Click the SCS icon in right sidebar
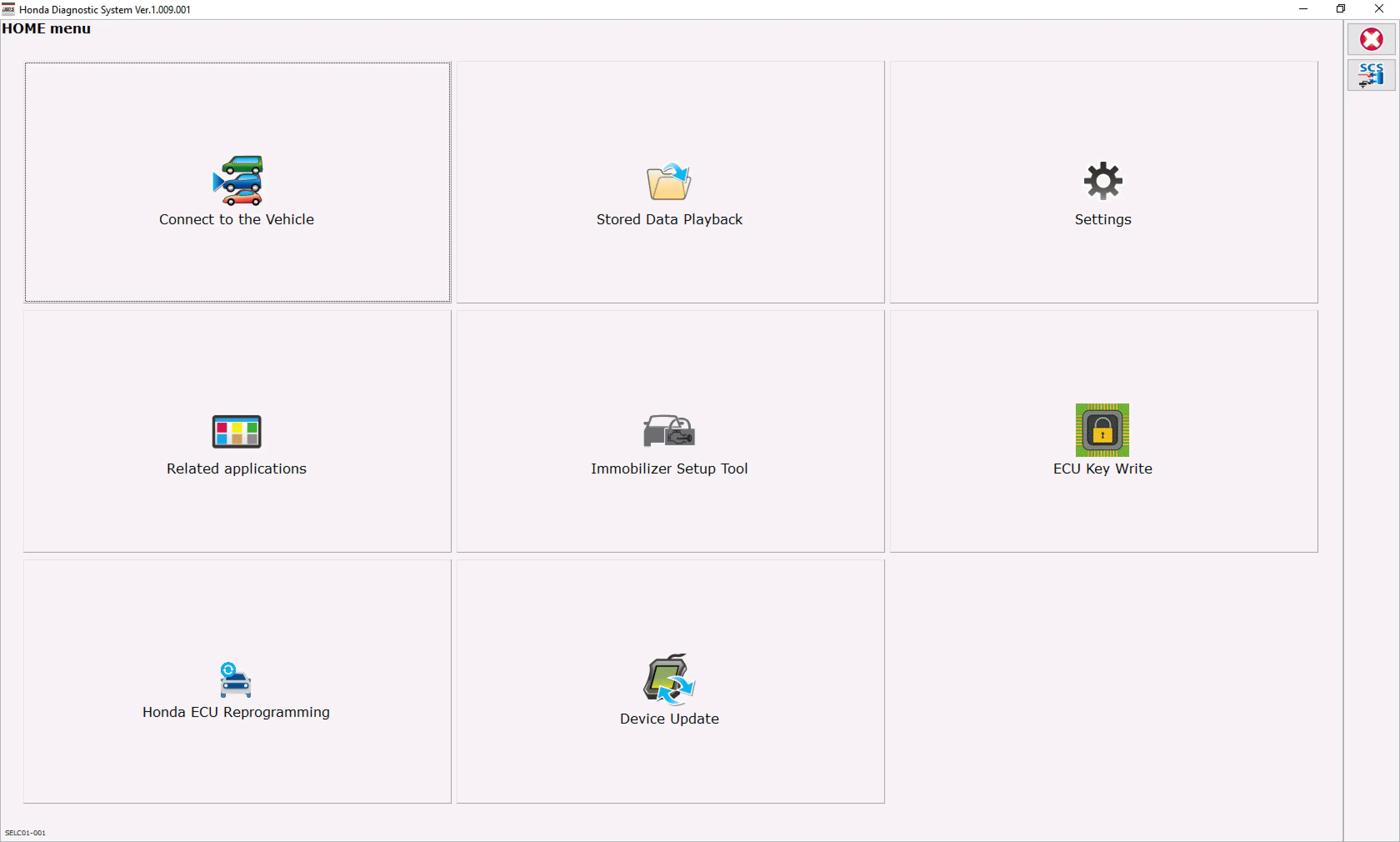The image size is (1400, 842). [x=1370, y=75]
